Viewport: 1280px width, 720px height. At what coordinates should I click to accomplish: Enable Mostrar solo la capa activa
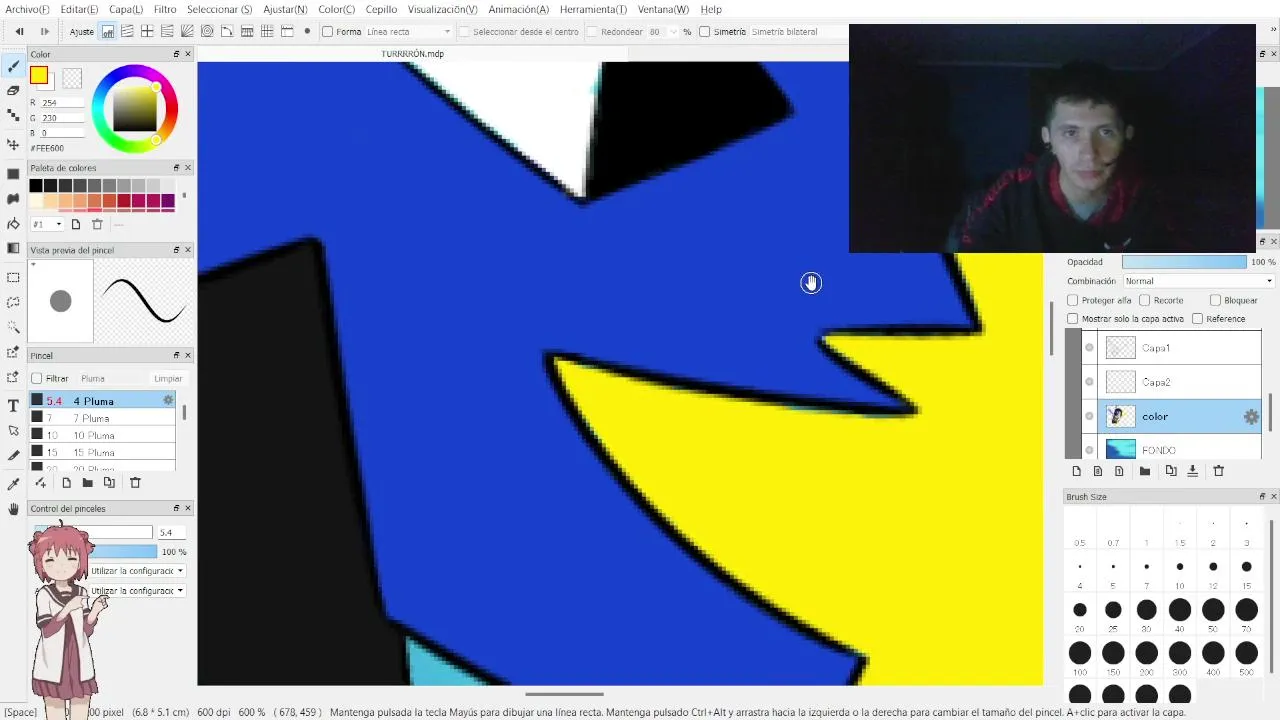[1073, 319]
